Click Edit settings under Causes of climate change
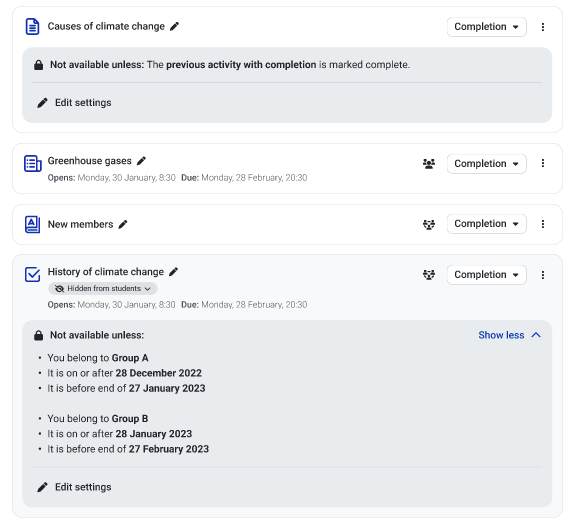The width and height of the screenshot is (574, 526). [x=74, y=102]
